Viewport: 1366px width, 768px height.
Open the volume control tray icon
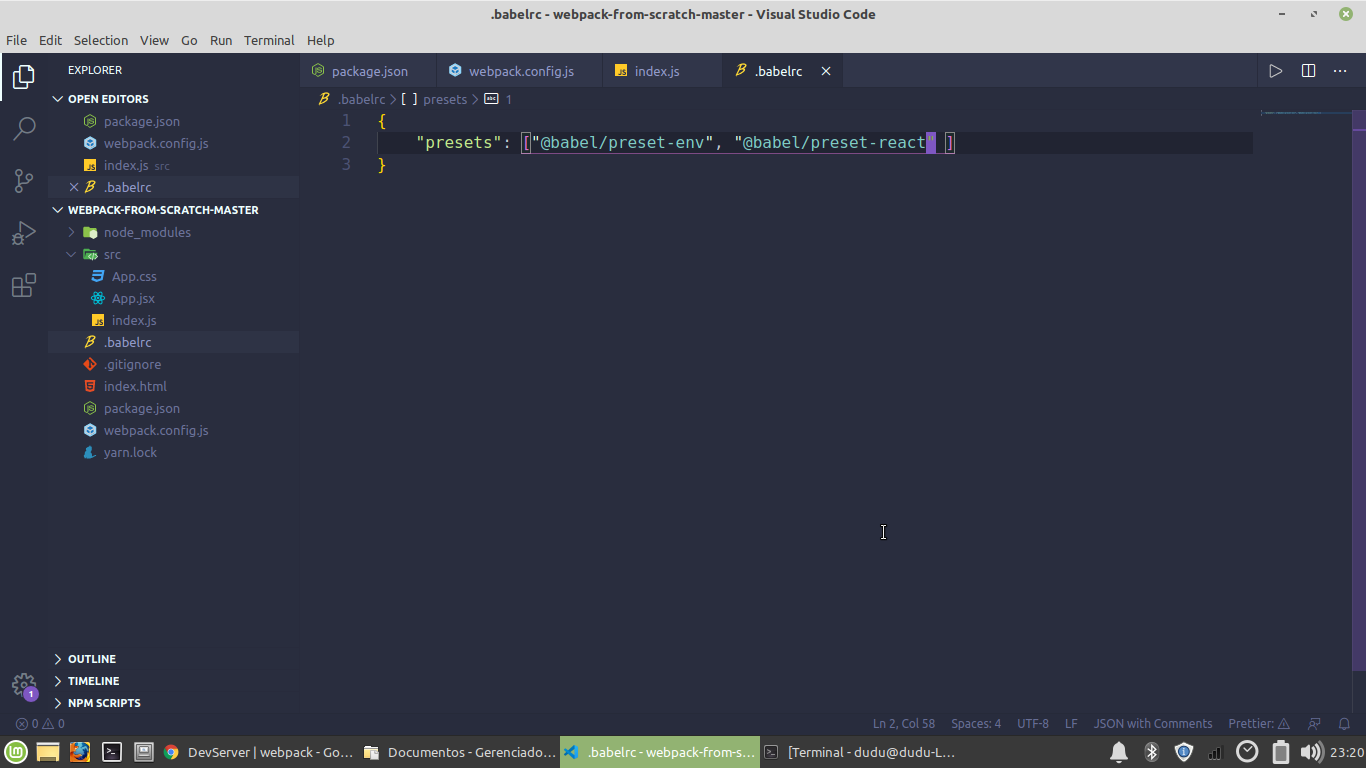(x=1311, y=752)
